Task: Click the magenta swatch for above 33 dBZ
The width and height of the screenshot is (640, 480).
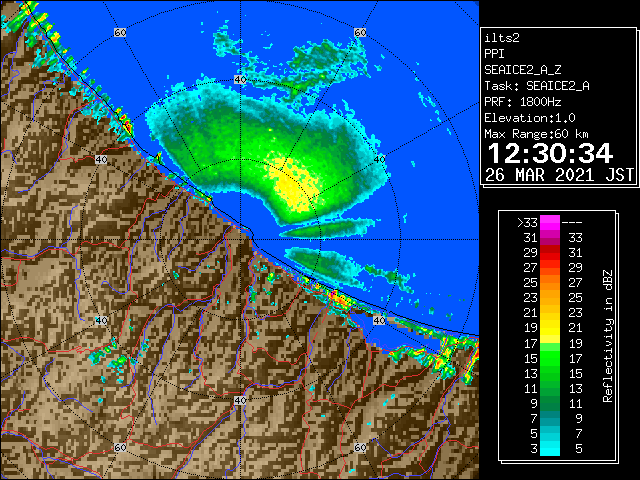Action: coord(549,222)
